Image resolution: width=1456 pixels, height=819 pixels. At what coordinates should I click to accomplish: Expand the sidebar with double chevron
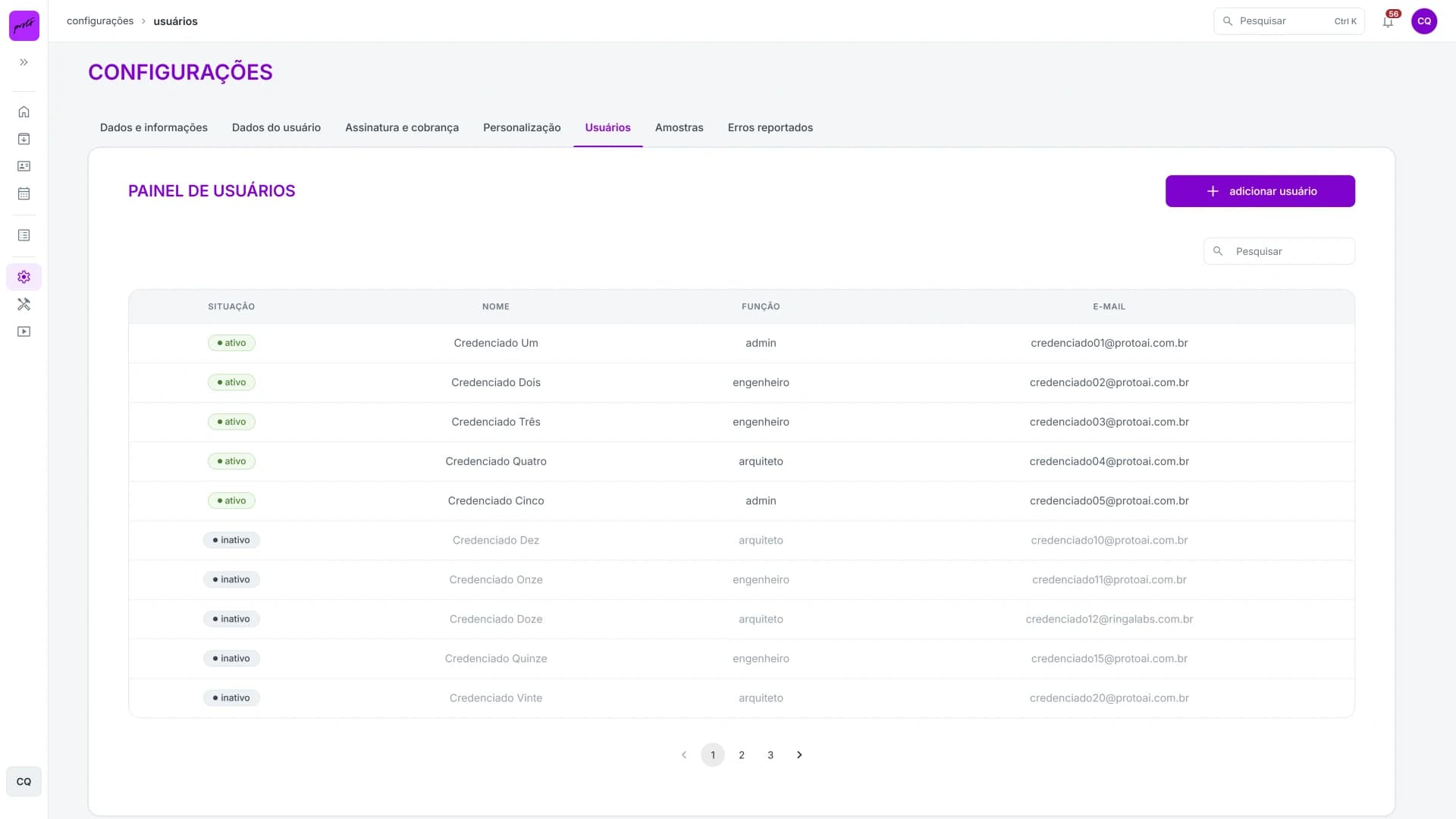(x=24, y=62)
